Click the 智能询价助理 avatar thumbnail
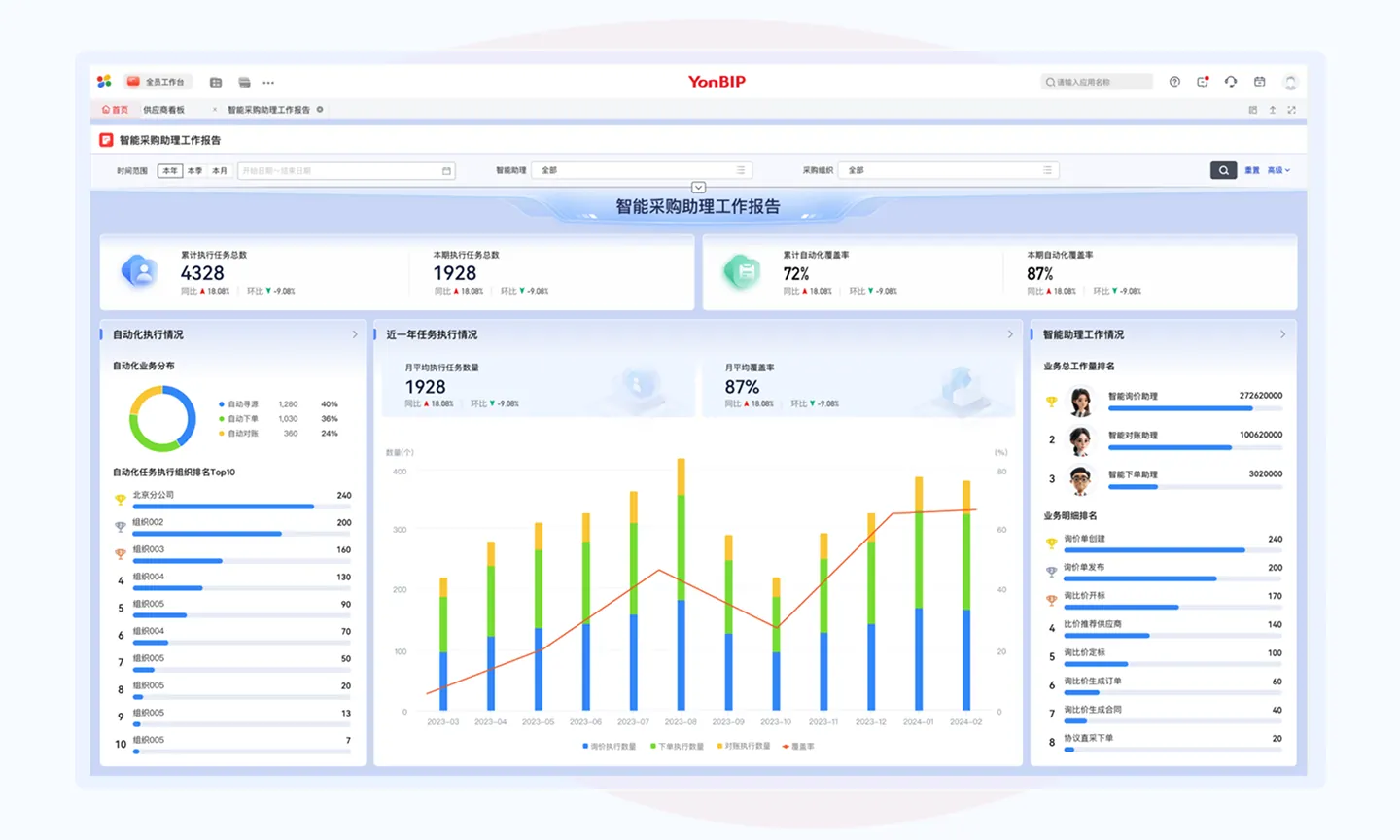The image size is (1400, 840). [1080, 401]
